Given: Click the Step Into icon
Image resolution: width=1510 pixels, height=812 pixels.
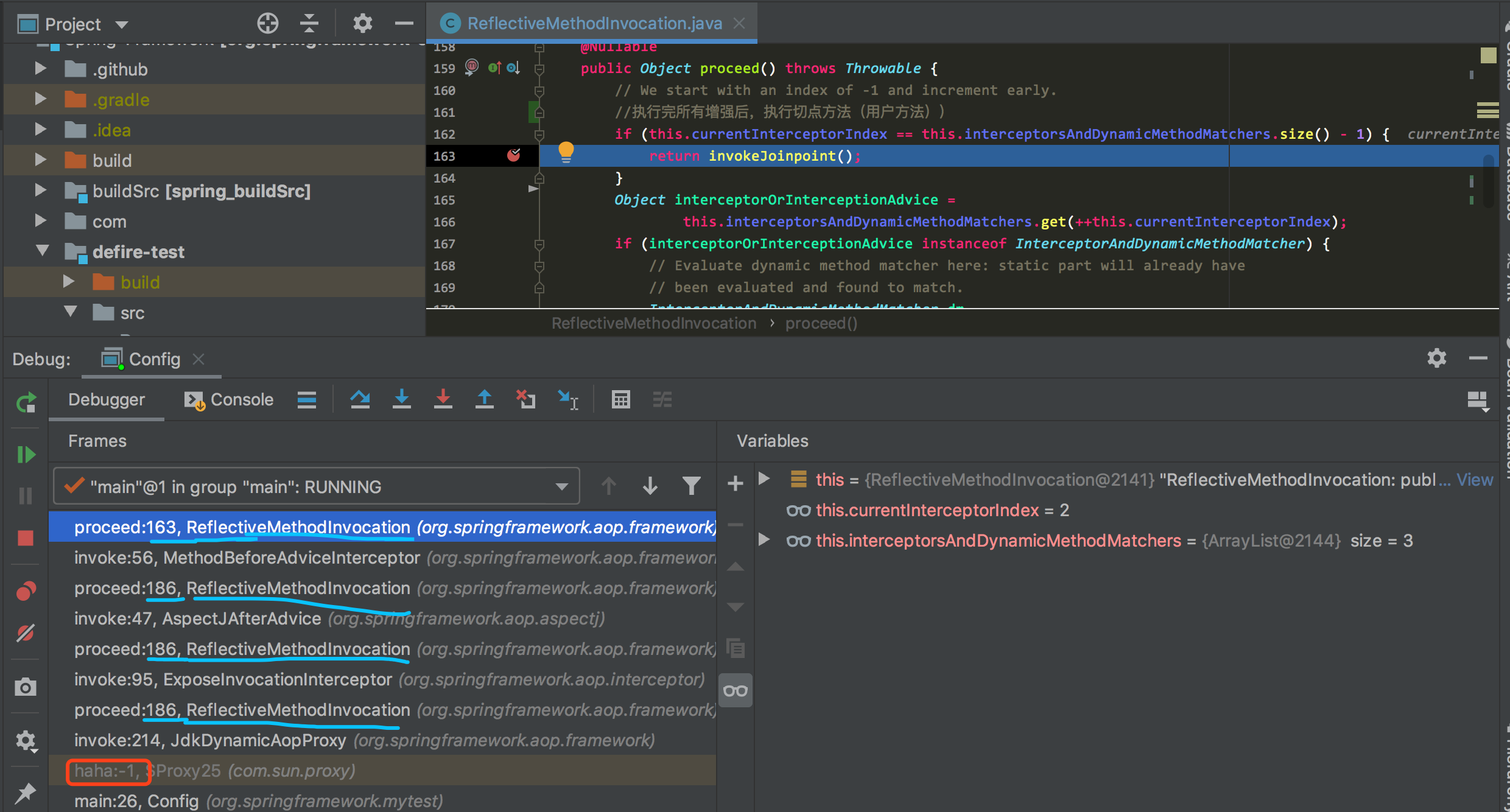Looking at the screenshot, I should point(401,399).
